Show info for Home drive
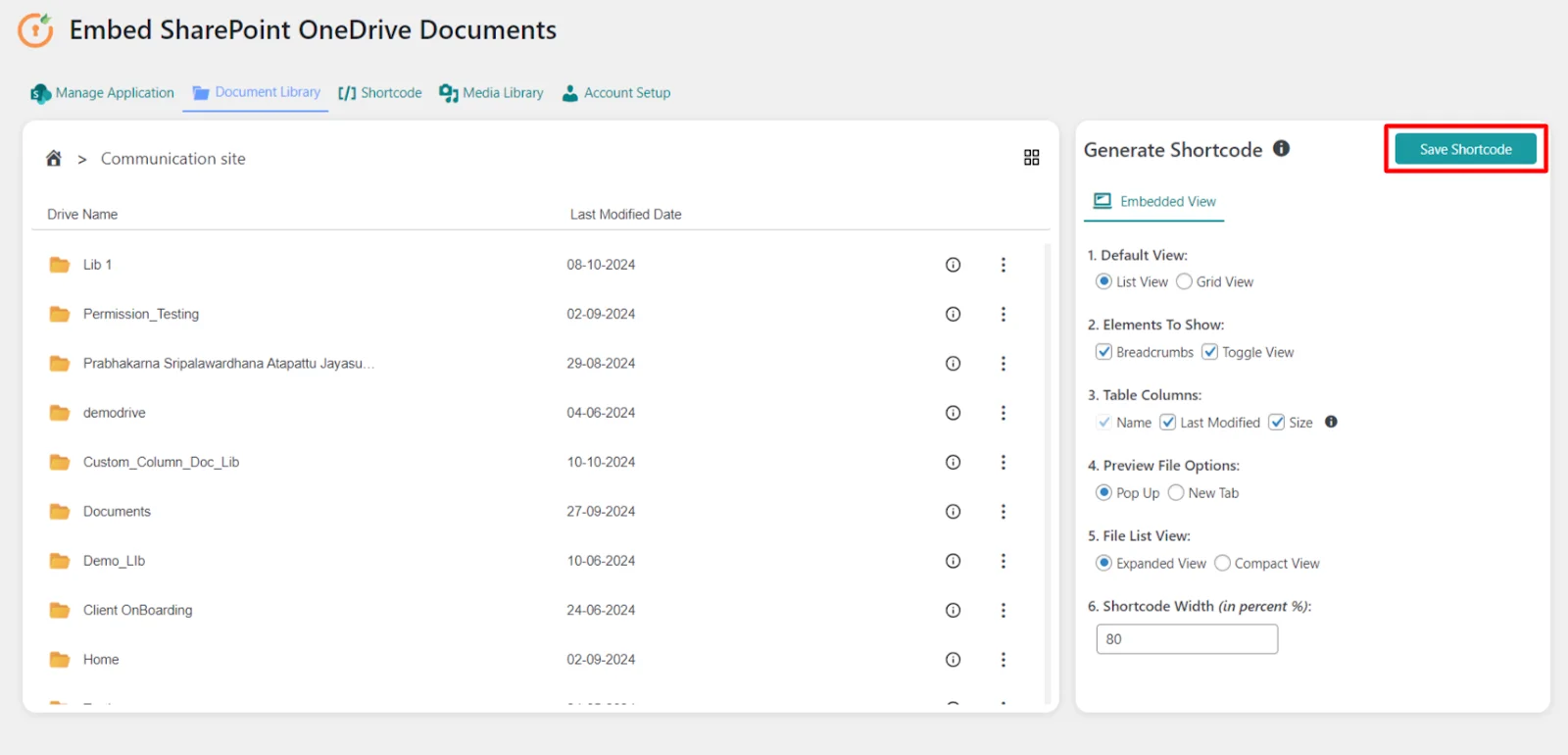 pos(953,660)
